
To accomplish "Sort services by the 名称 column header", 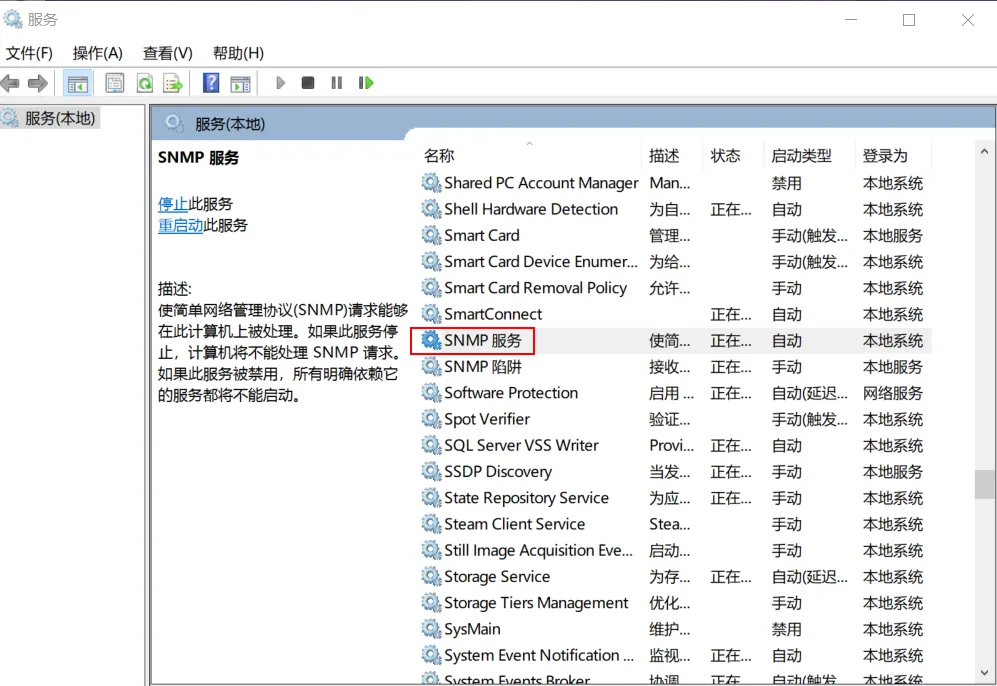I will point(439,156).
